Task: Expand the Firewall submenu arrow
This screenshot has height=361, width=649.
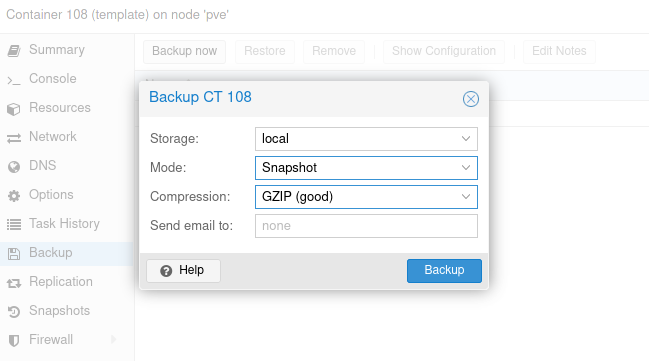Action: tap(113, 340)
